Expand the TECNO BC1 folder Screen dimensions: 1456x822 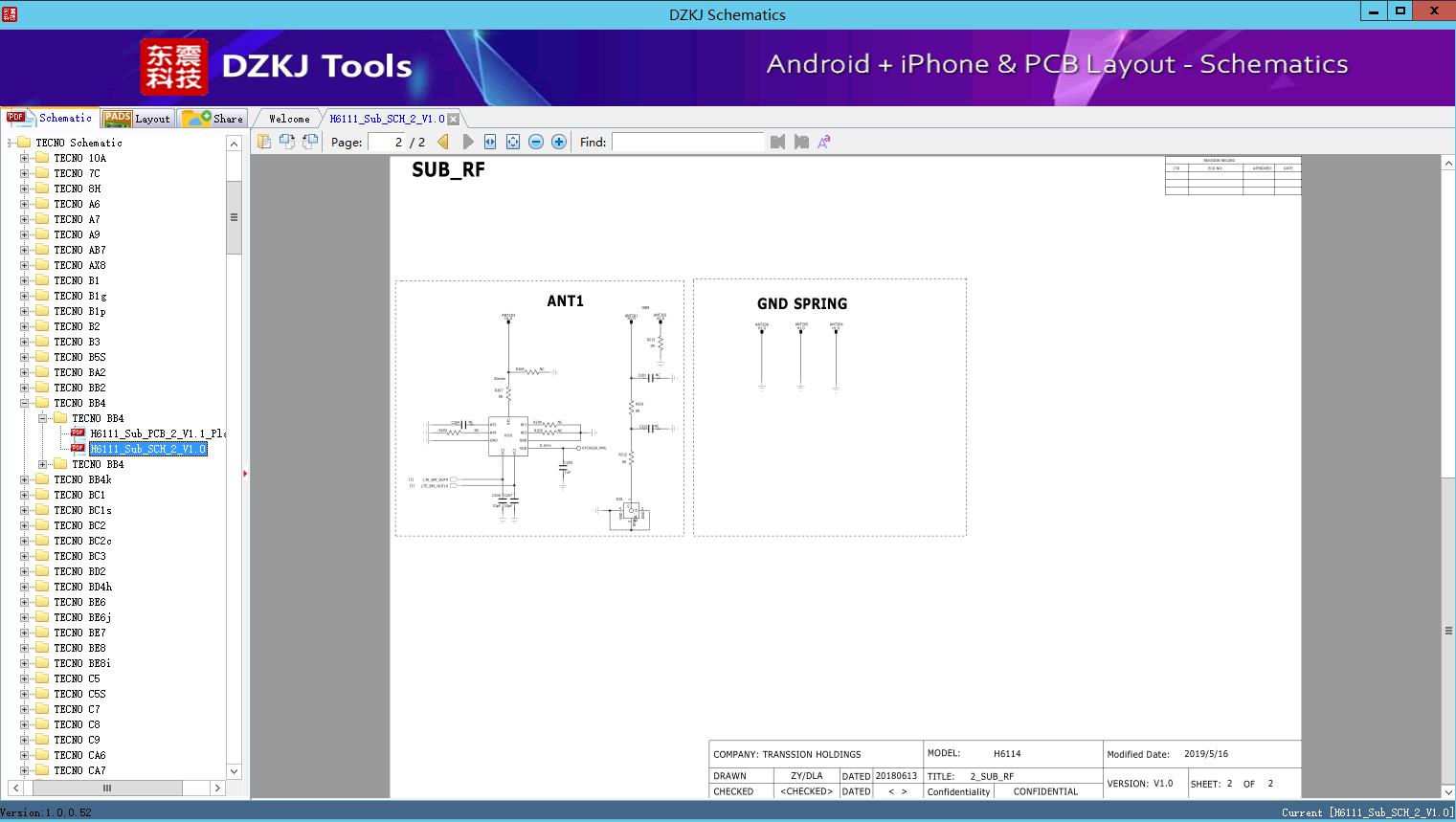(25, 495)
